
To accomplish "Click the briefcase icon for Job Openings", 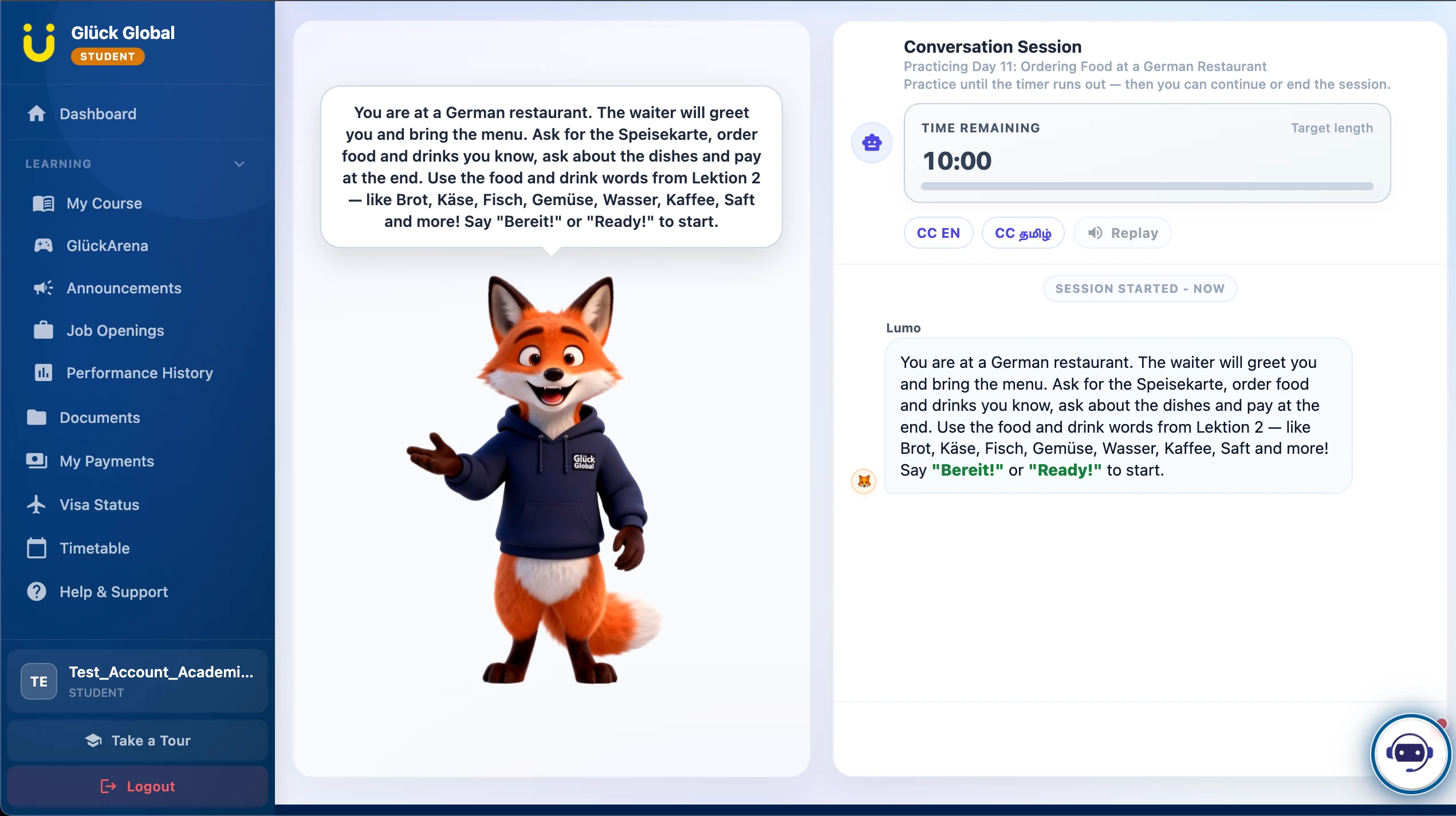I will [x=44, y=330].
